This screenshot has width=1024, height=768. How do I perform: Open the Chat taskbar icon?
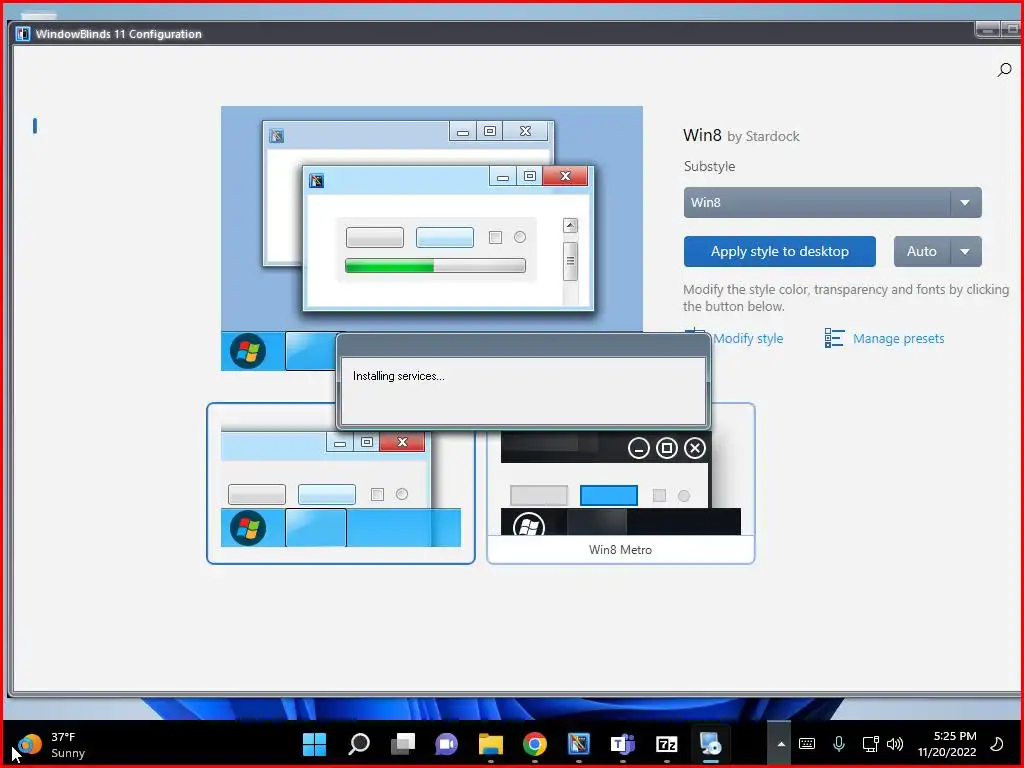coord(447,744)
